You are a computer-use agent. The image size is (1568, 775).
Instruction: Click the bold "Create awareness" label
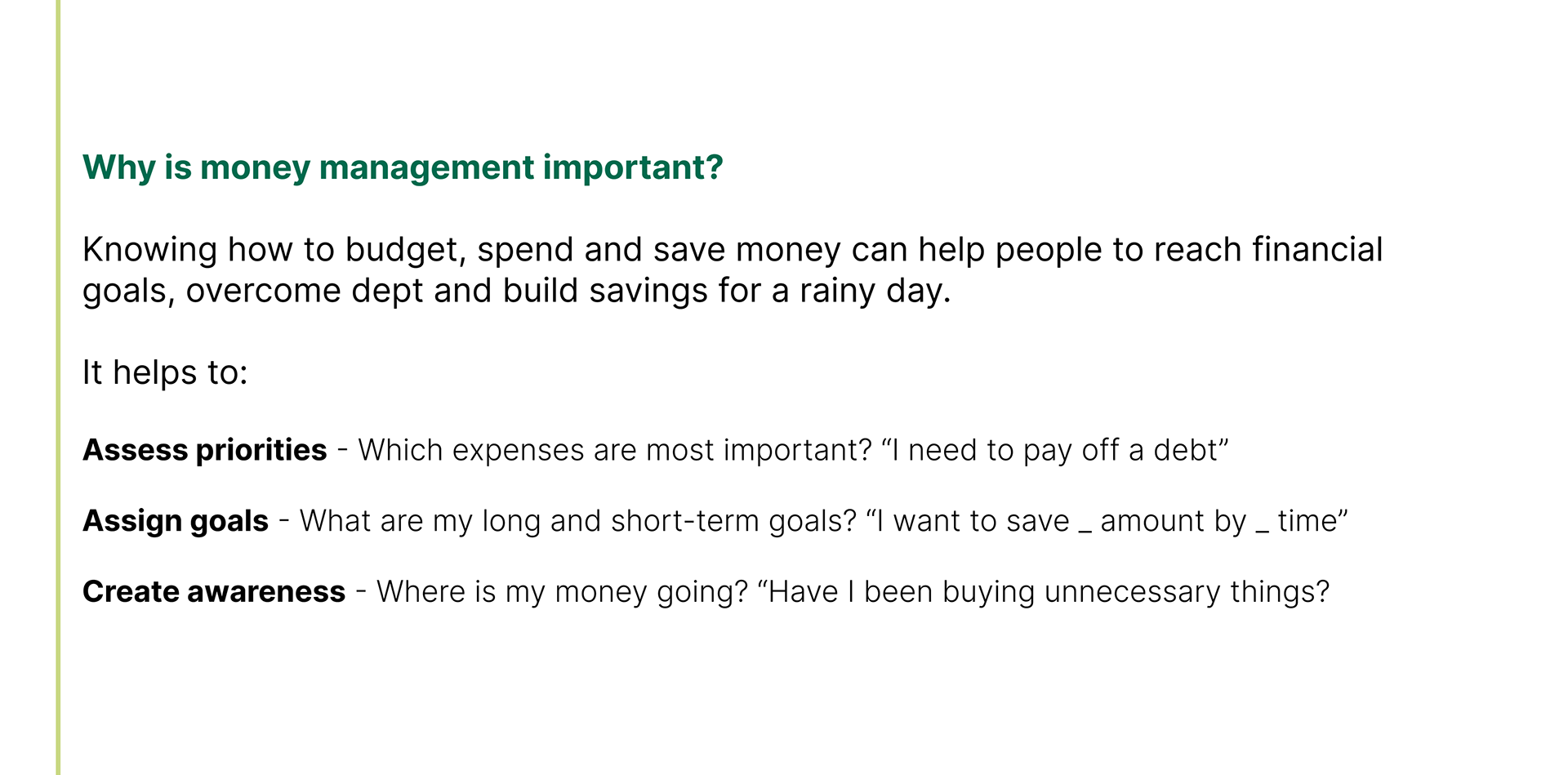point(214,592)
